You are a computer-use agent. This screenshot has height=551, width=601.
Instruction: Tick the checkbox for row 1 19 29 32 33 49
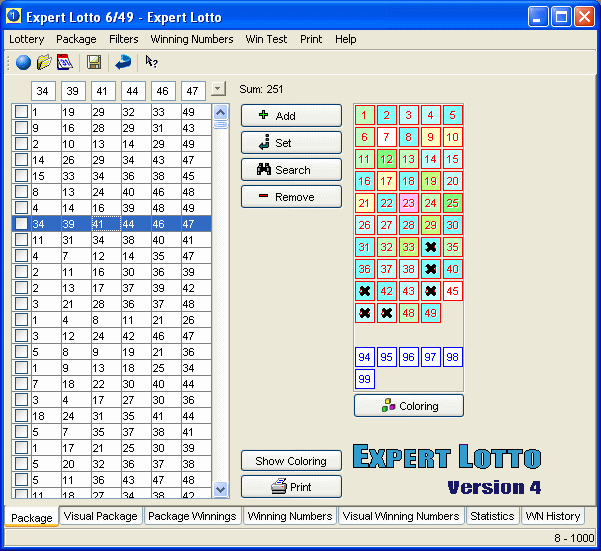tap(21, 112)
